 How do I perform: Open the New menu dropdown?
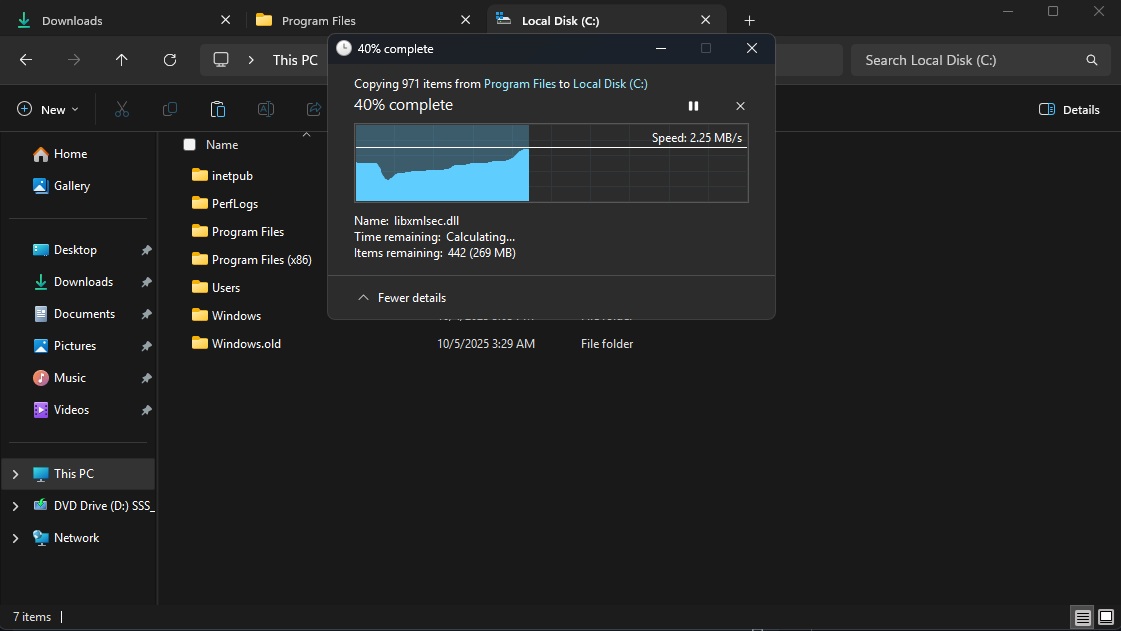click(46, 109)
